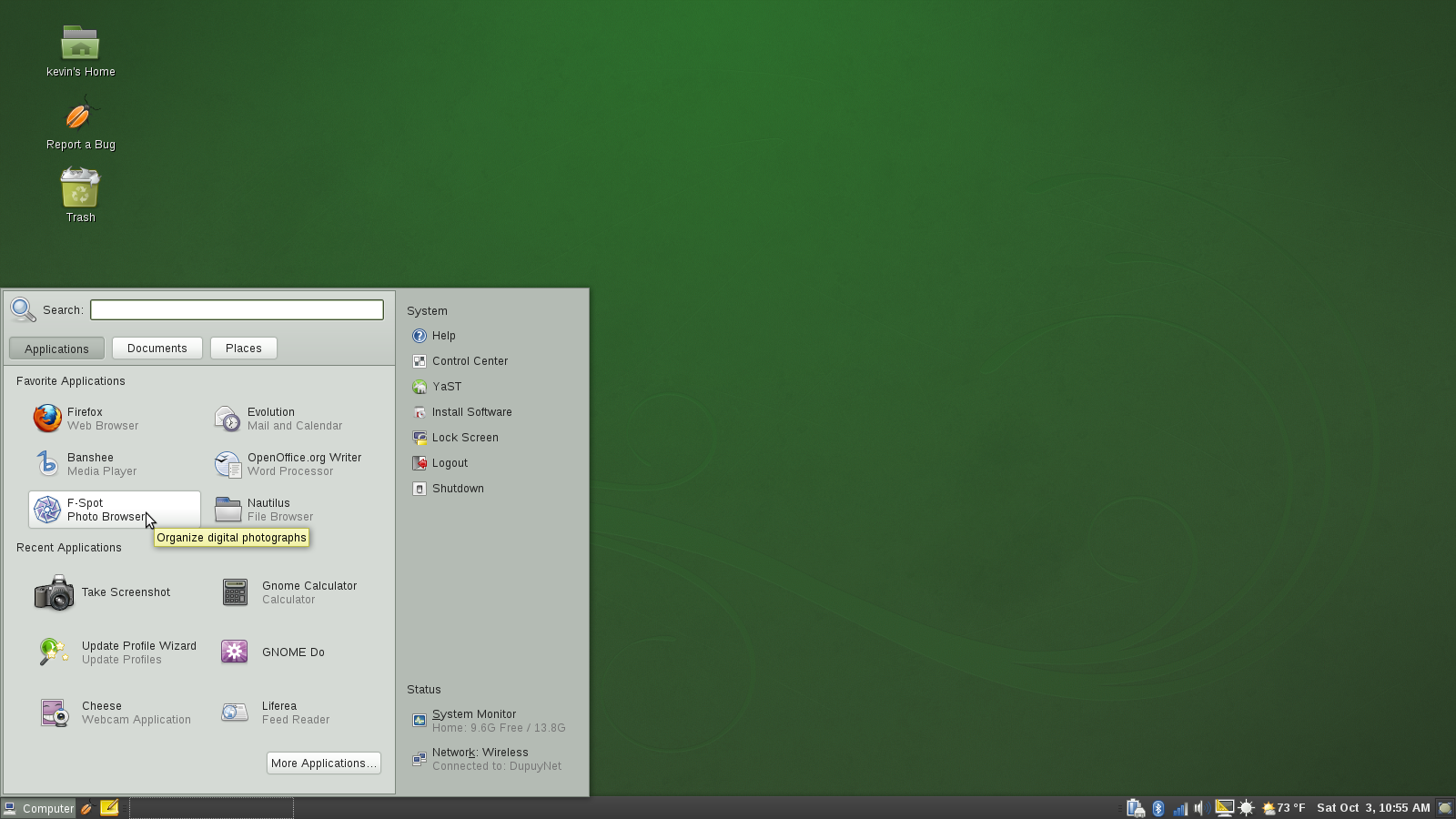Image resolution: width=1456 pixels, height=819 pixels.
Task: Launch GNOME Do
Action: 282,652
